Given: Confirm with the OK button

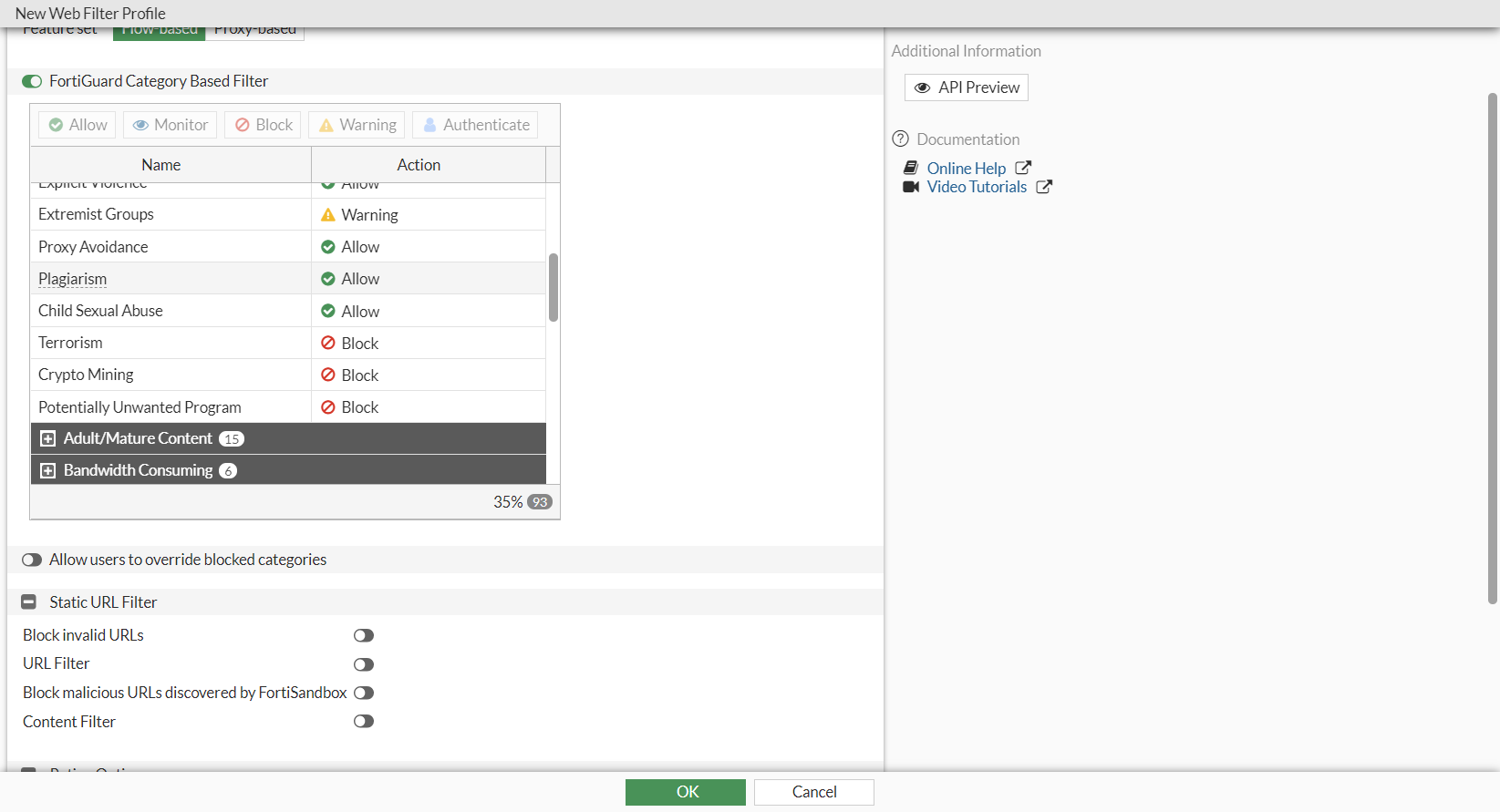Looking at the screenshot, I should [686, 792].
